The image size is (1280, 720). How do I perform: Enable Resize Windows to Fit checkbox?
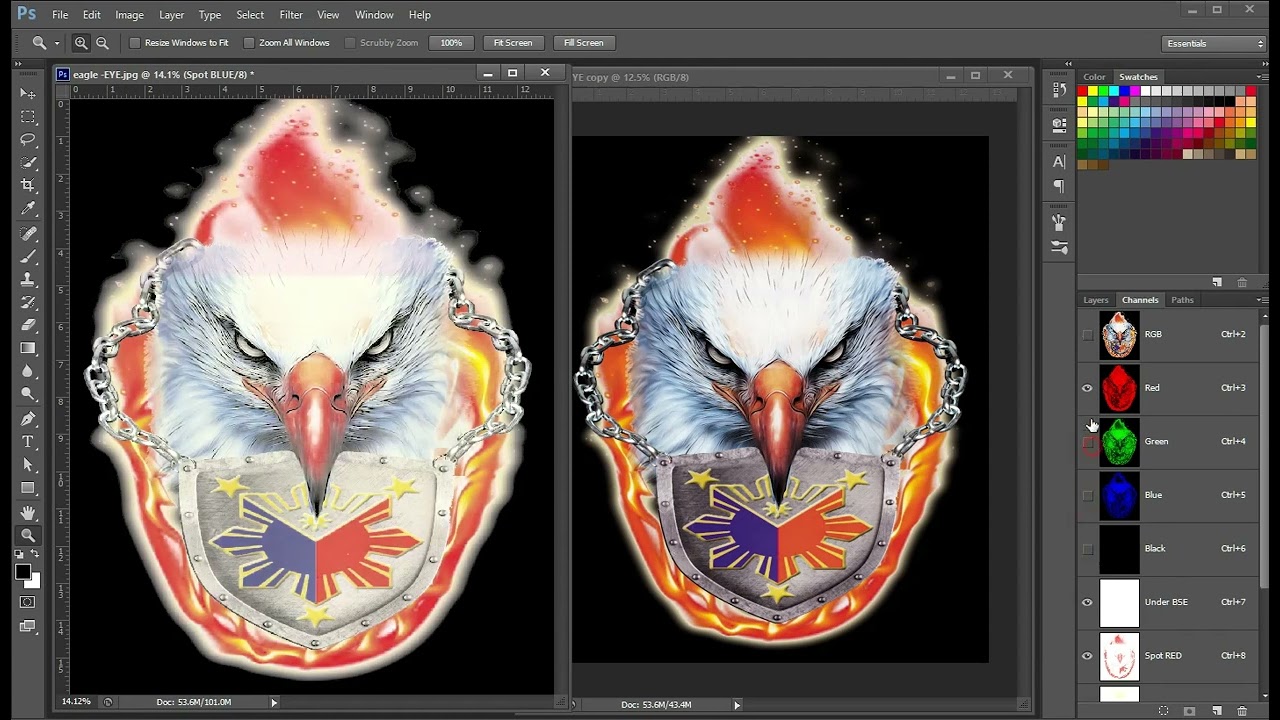point(135,43)
